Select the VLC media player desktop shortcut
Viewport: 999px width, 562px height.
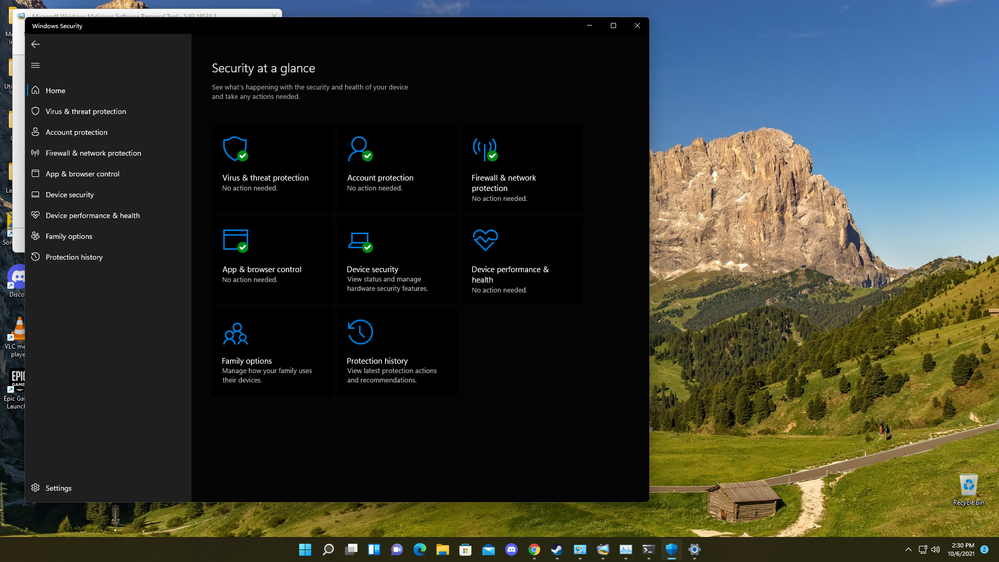coord(16,338)
